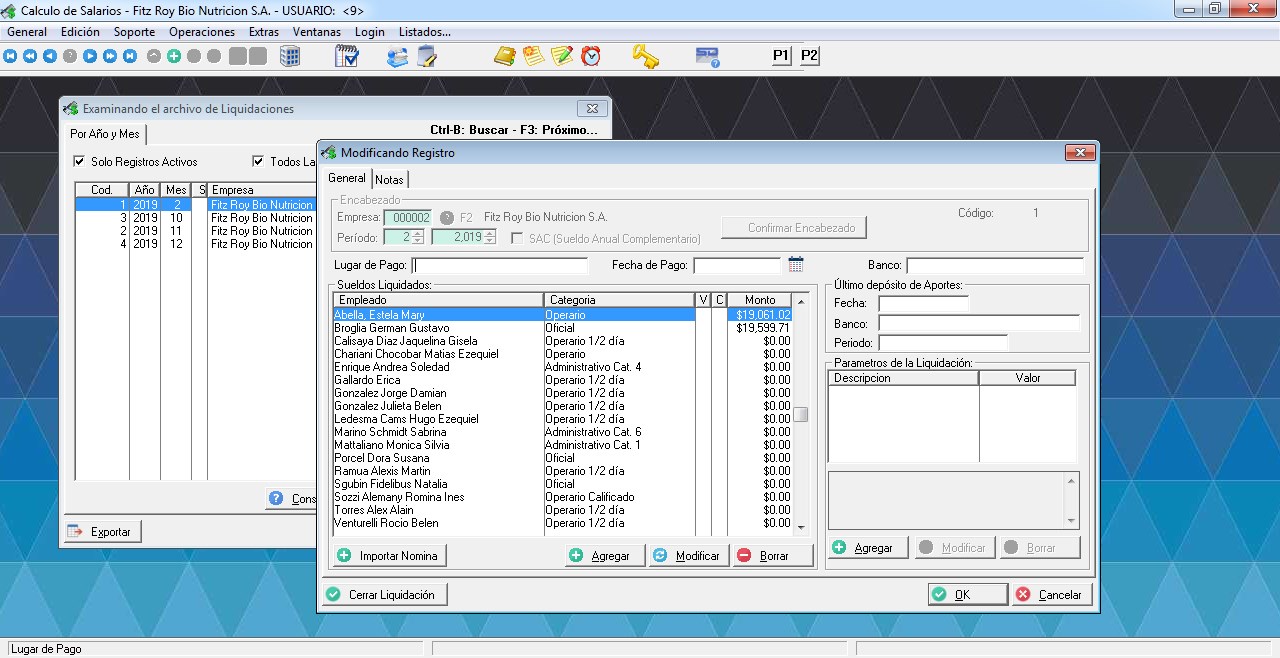Open the calculator icon in toolbar
Image resolution: width=1280 pixels, height=658 pixels.
[290, 56]
